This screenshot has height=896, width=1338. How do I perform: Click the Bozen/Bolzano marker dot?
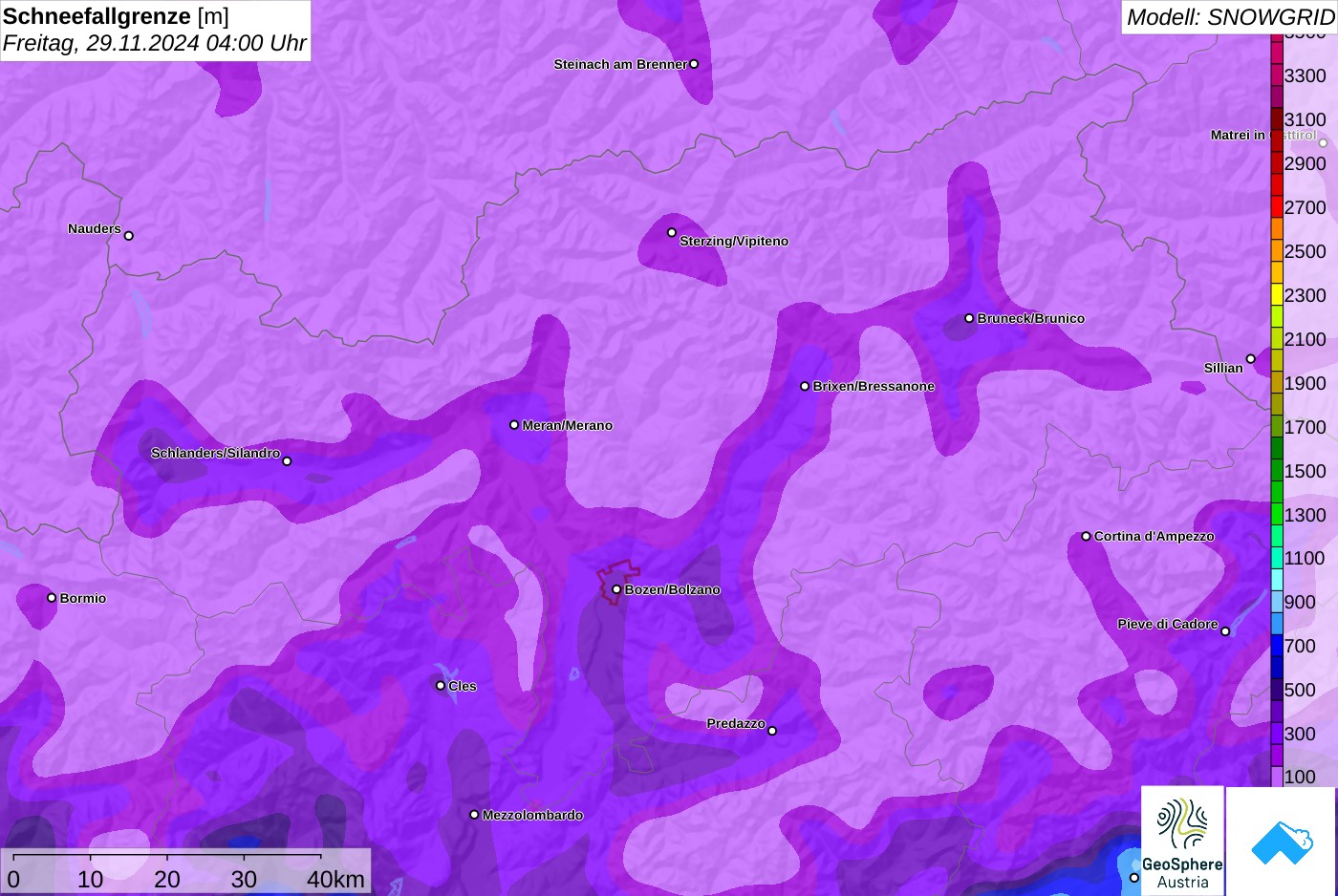[x=616, y=589]
